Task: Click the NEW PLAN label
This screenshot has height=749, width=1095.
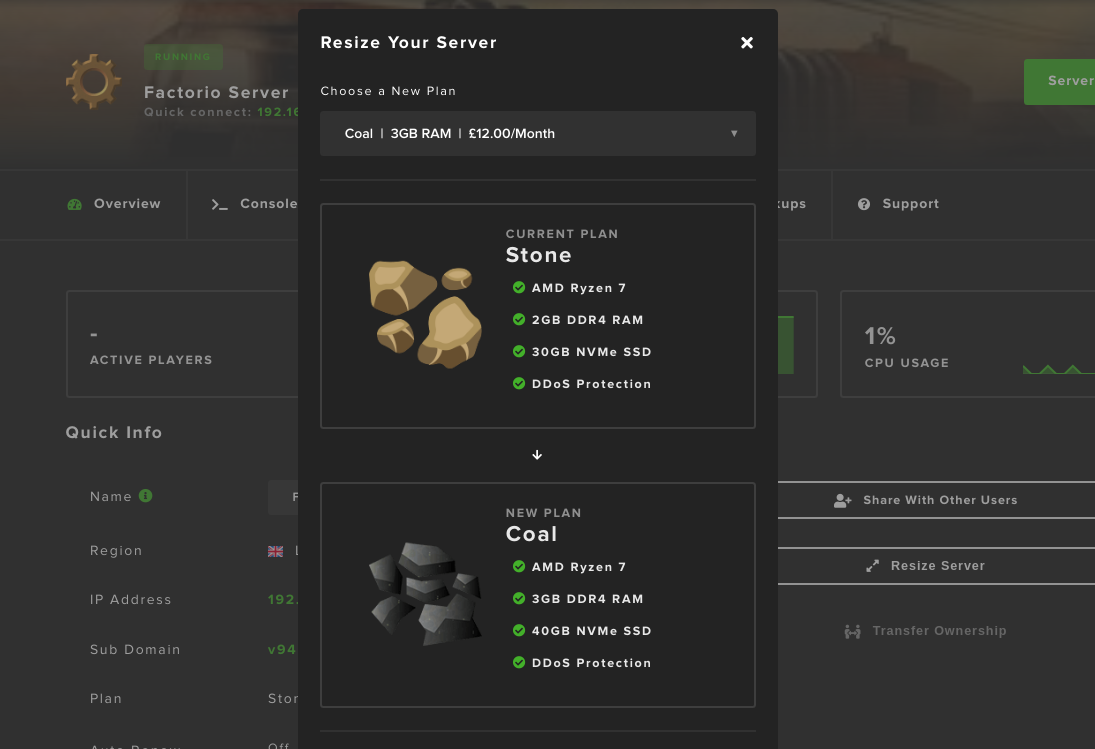Action: [543, 513]
